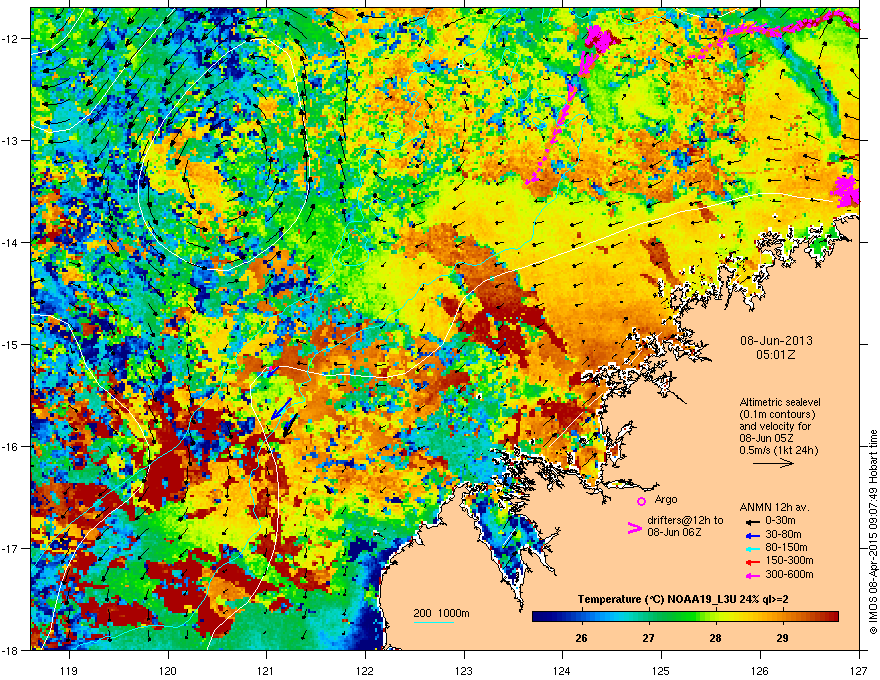The image size is (880, 680).
Task: Select the red 150-300m legend arrow
Action: tap(752, 562)
